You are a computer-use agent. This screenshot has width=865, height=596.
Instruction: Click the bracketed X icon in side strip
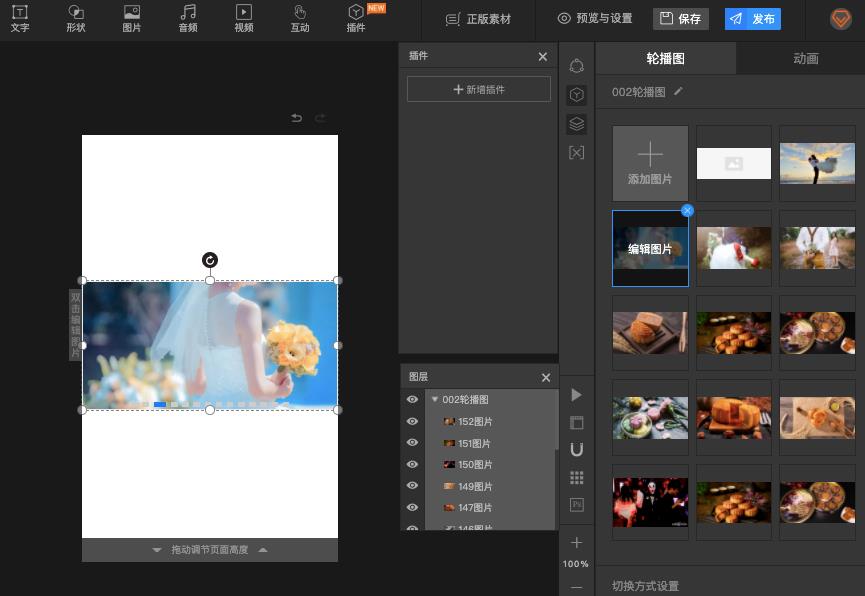576,152
